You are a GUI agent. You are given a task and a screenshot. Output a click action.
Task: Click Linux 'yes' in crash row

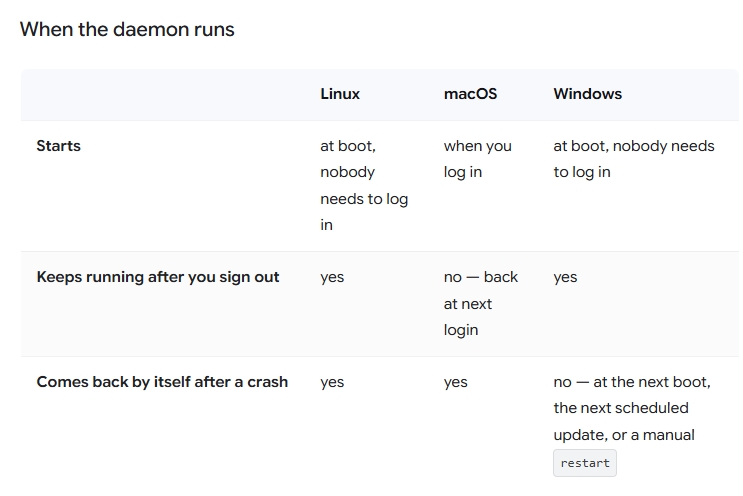332,382
